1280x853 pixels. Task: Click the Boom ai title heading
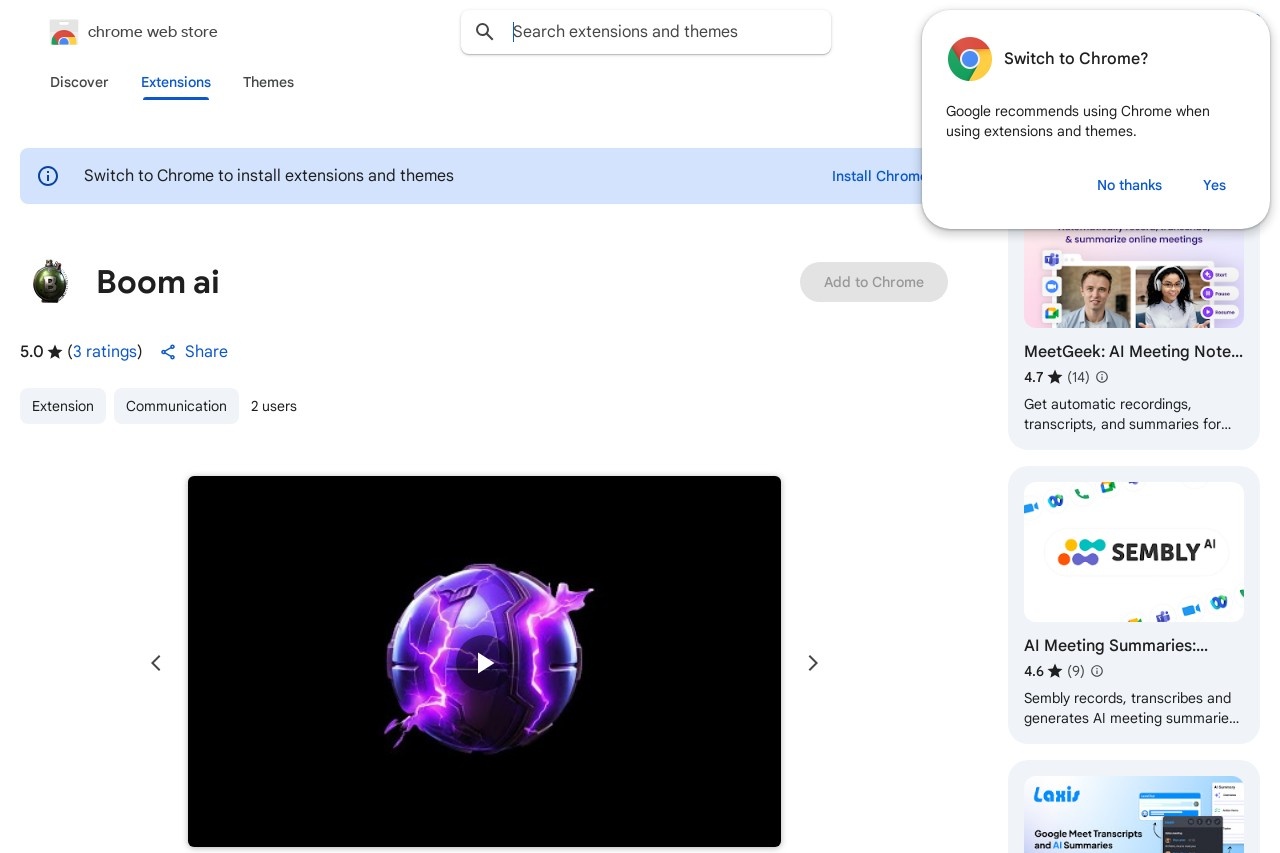point(158,282)
